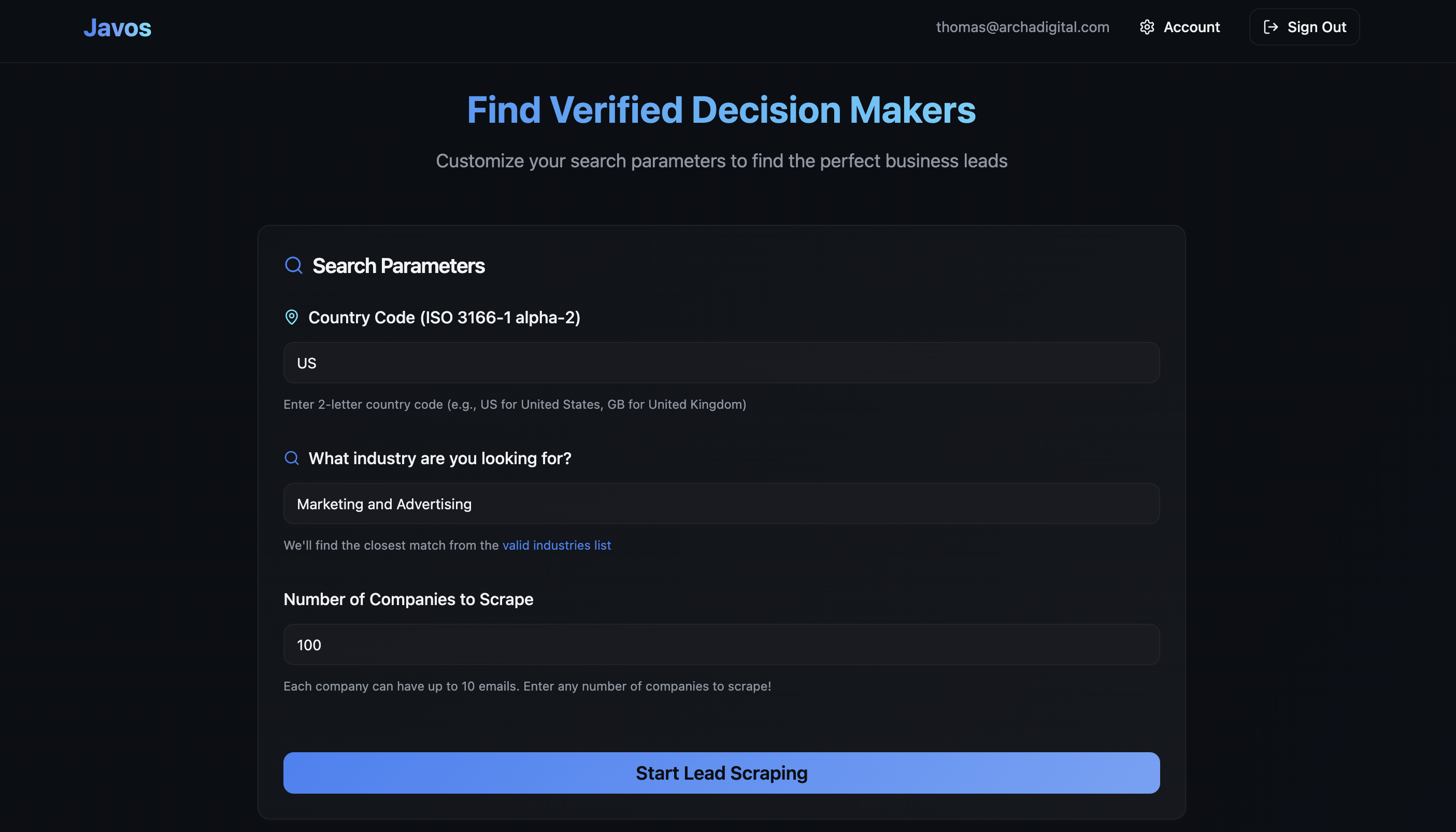The height and width of the screenshot is (832, 1456).
Task: Select the Marketing and Advertising industry field
Action: [x=721, y=504]
